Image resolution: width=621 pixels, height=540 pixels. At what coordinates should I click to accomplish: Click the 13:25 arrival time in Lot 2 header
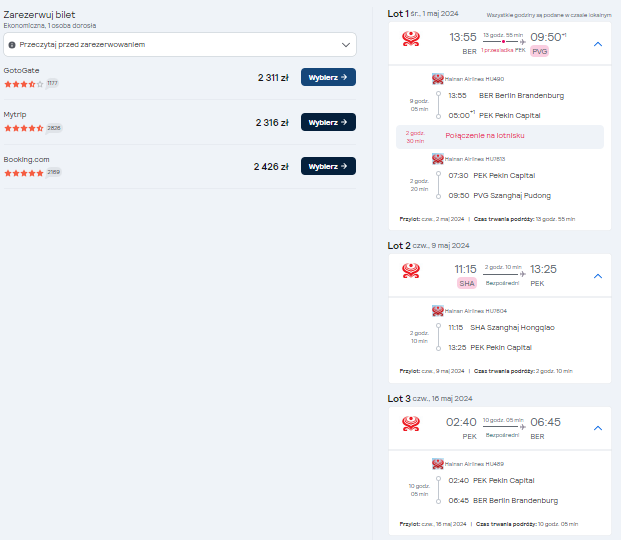pos(543,269)
